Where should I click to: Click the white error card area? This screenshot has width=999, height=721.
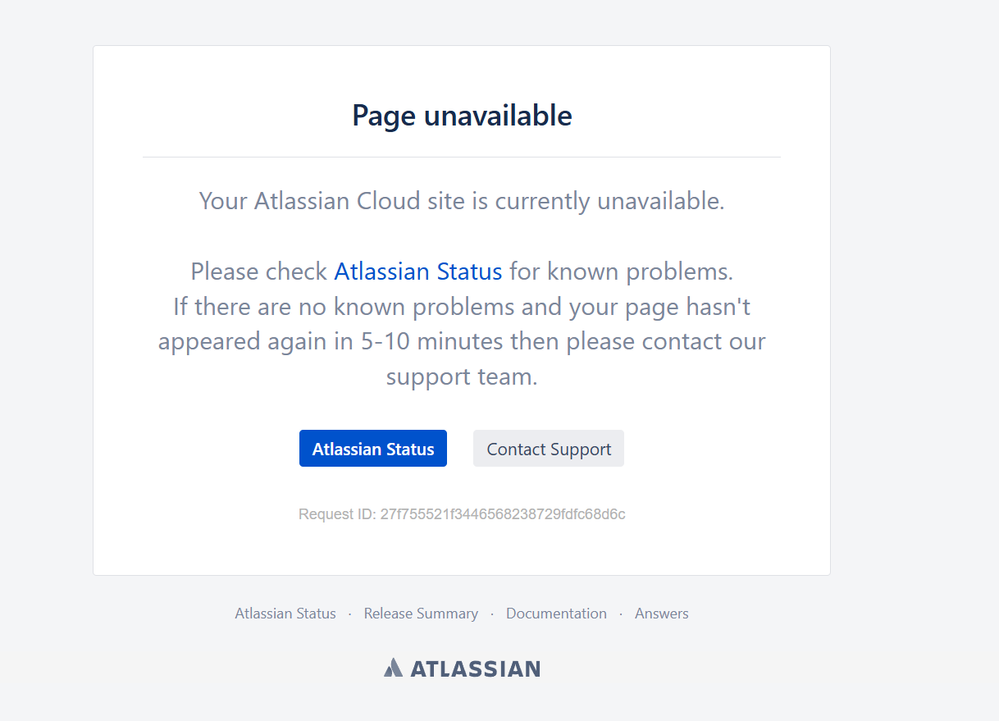pyautogui.click(x=461, y=550)
